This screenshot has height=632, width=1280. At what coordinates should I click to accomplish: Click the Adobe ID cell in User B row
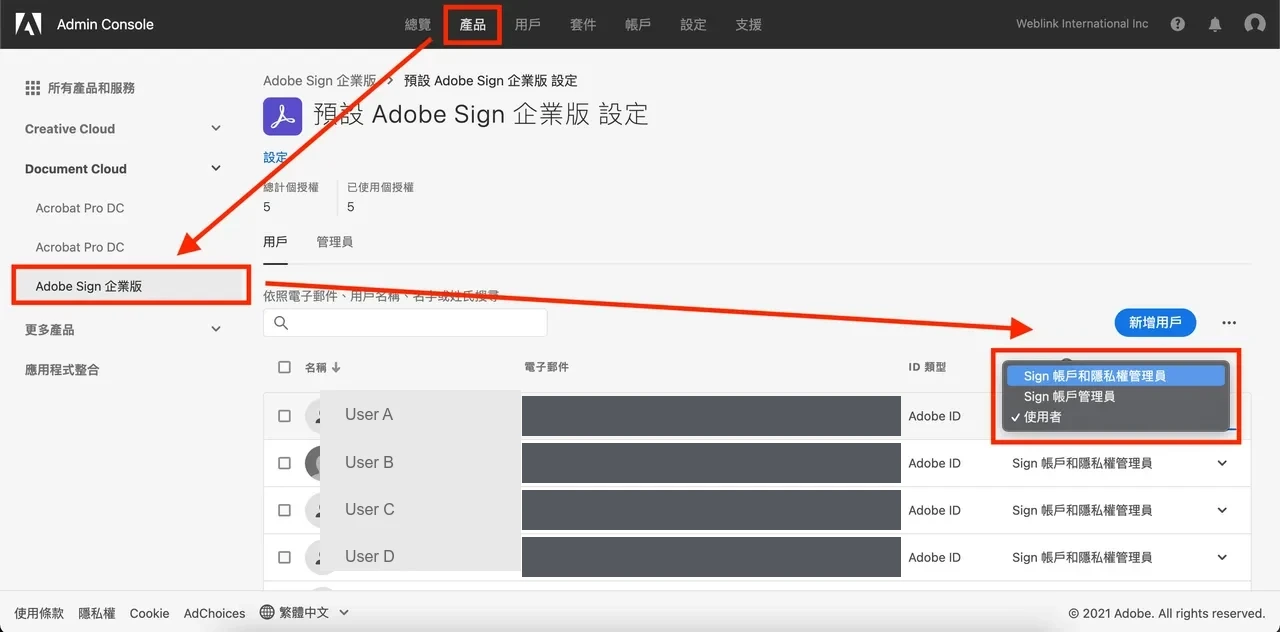(934, 463)
